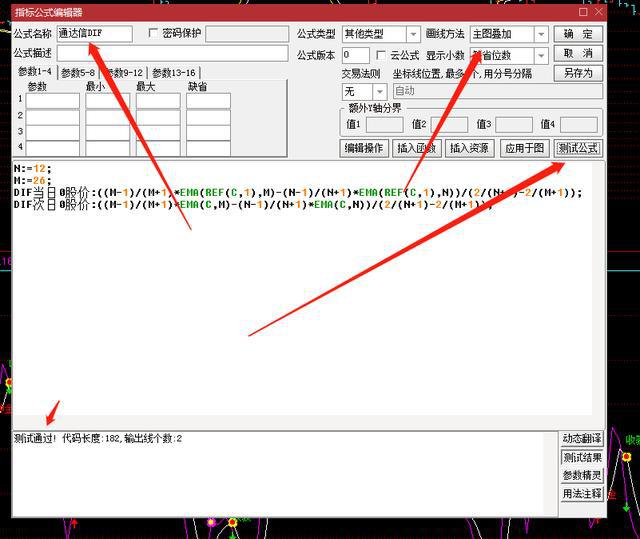Click 另存为 to save as

[x=578, y=73]
